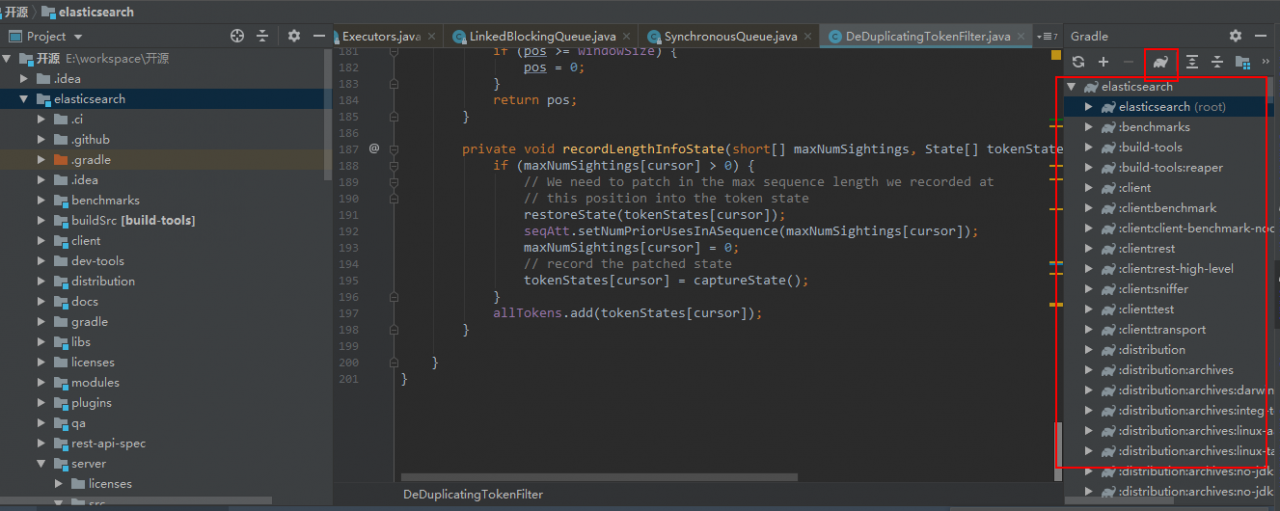This screenshot has height=511, width=1280.
Task: Click DeDuplicatingTokenFilter breadcrumb below the editor
Action: [x=473, y=494]
